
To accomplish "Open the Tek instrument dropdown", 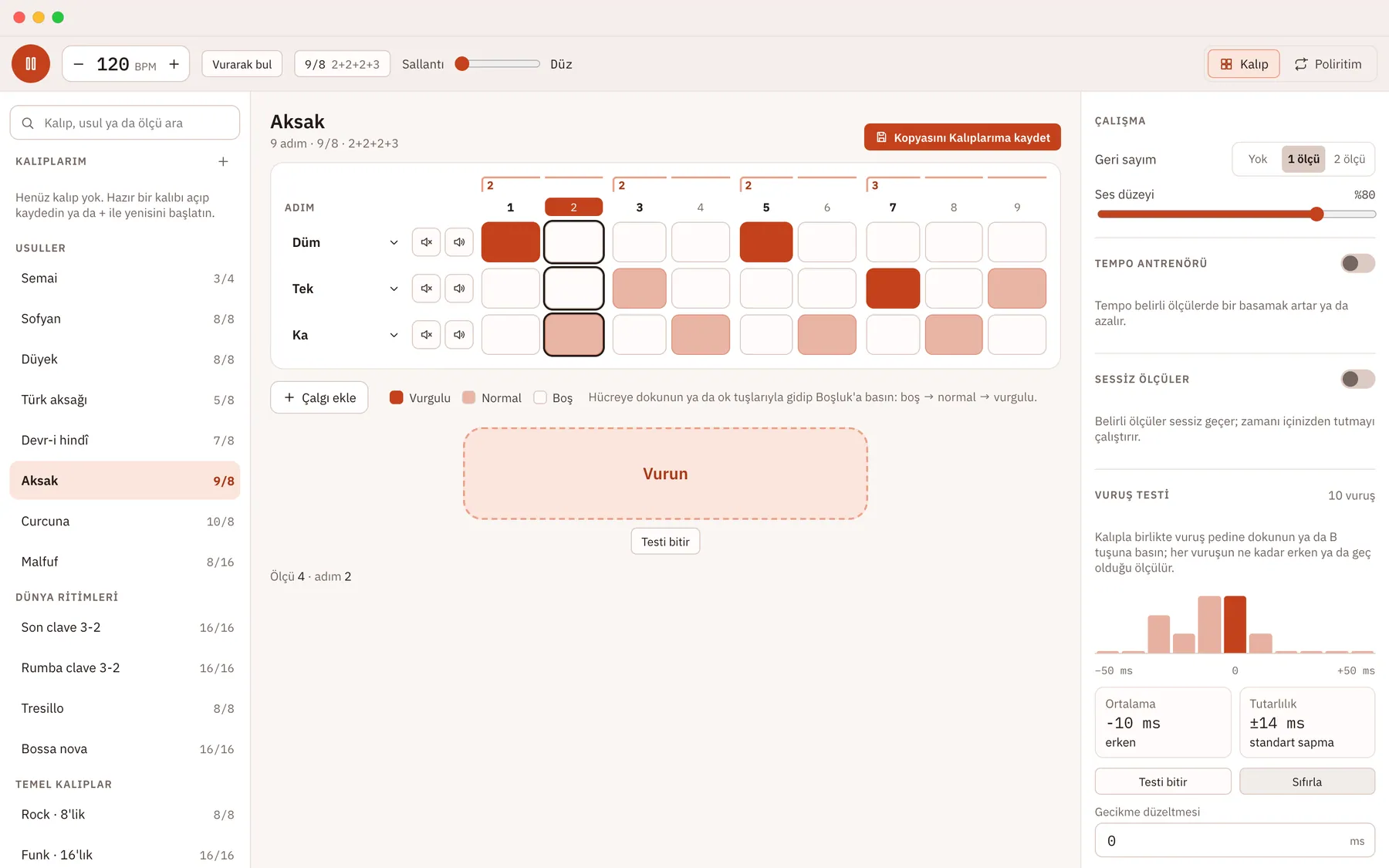I will tap(345, 289).
